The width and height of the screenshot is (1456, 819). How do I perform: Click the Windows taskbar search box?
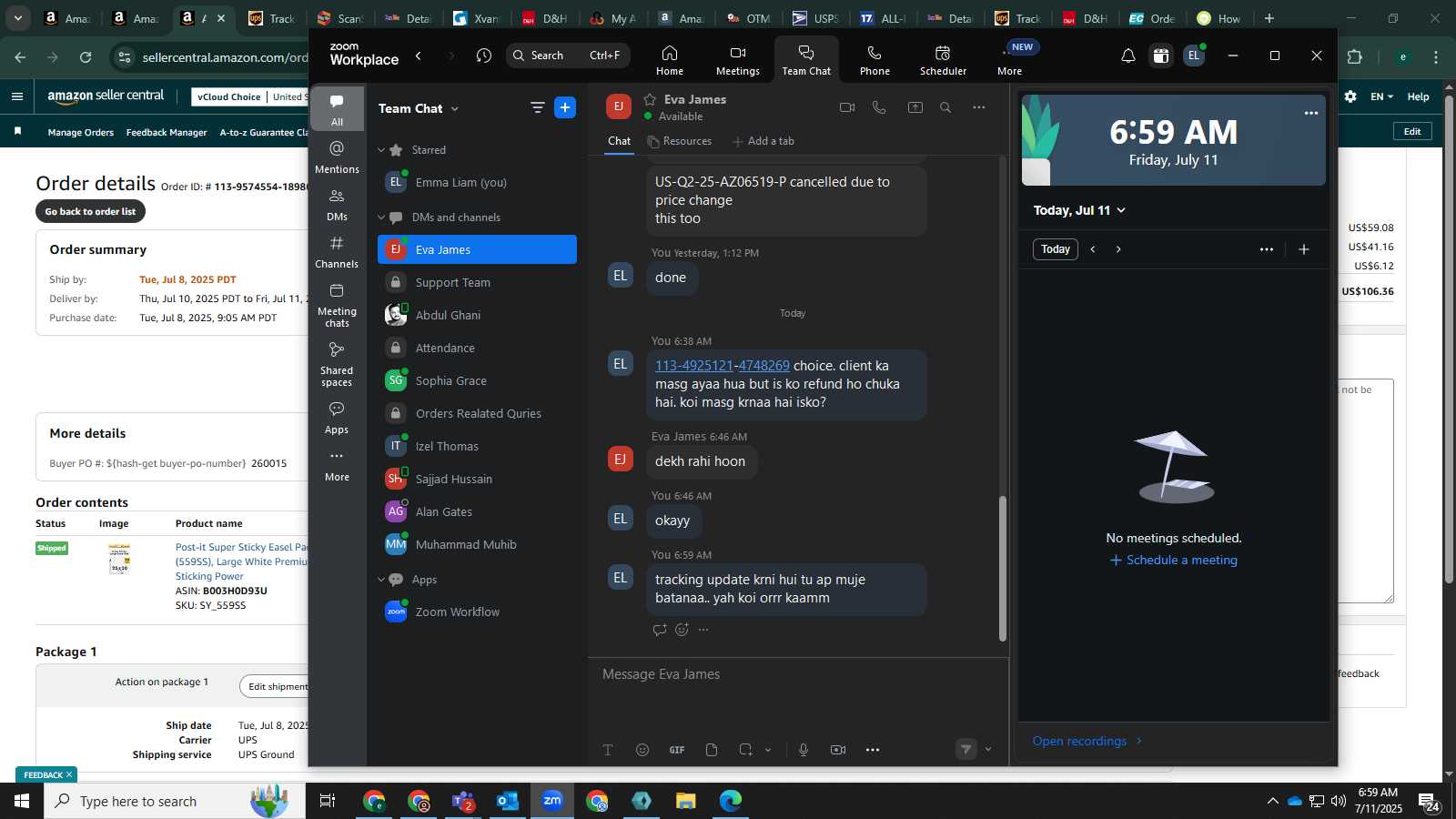[175, 801]
